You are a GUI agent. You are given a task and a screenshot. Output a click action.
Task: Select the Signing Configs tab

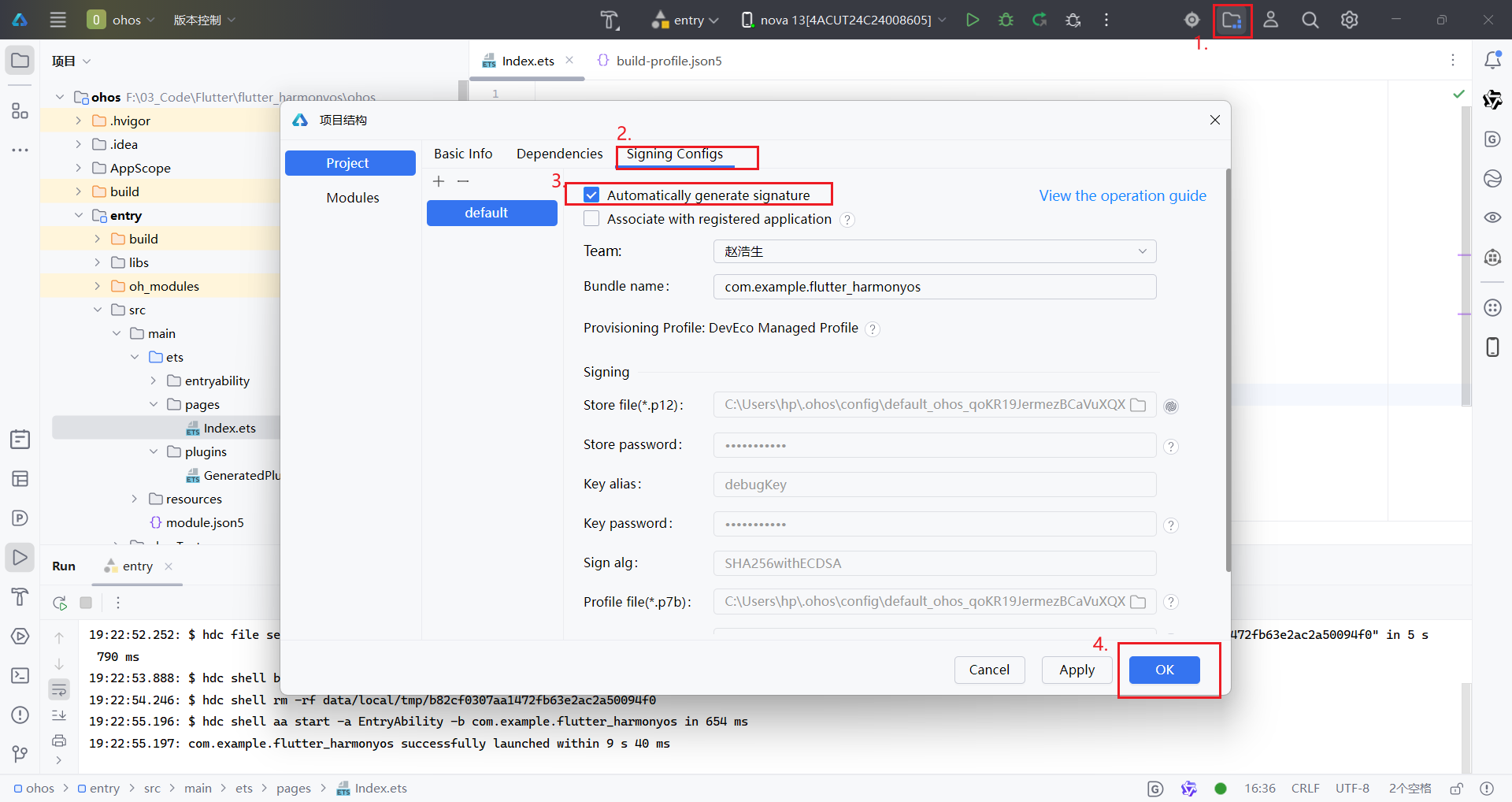click(x=675, y=154)
